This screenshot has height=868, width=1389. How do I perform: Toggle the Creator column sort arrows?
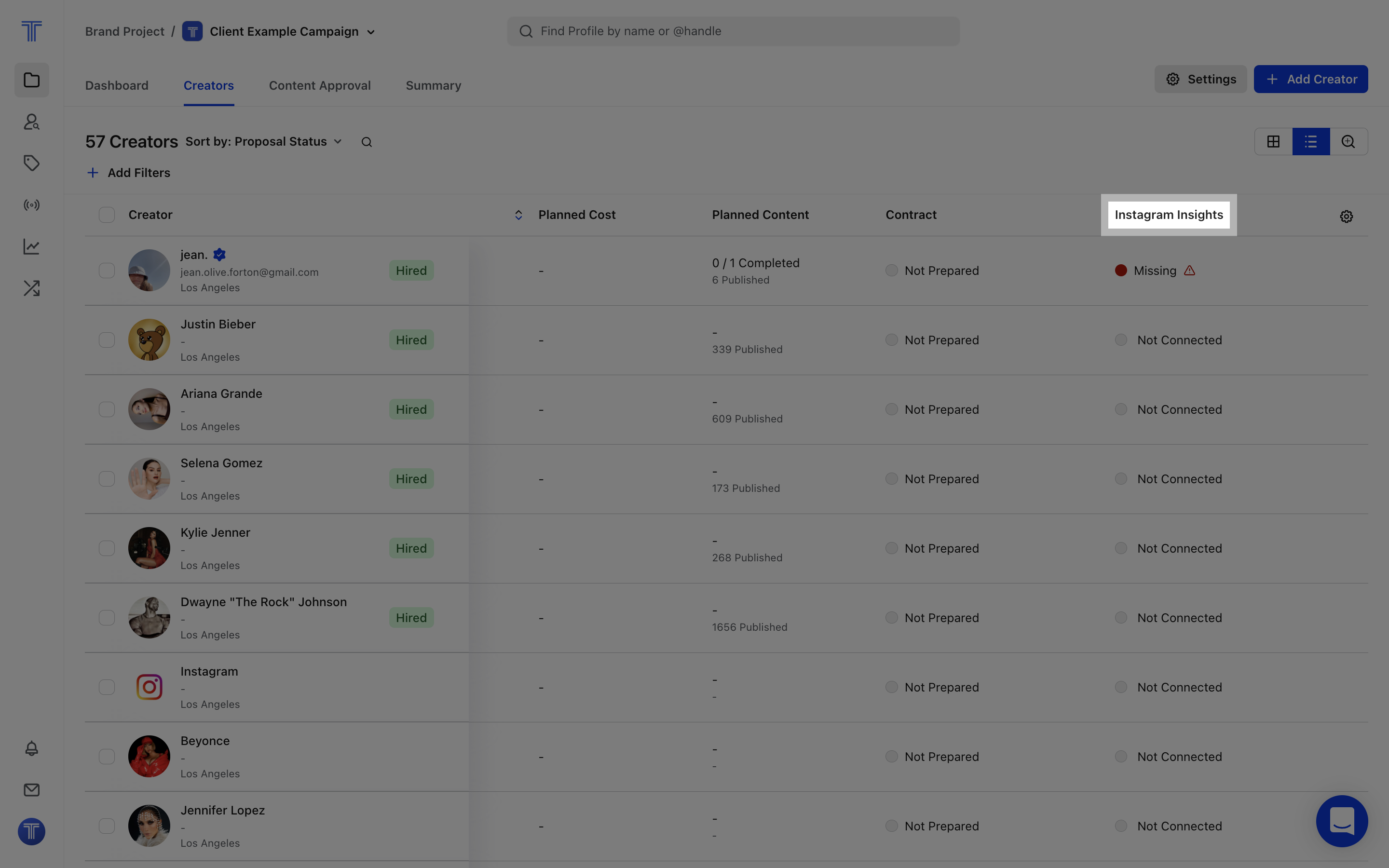pyautogui.click(x=518, y=215)
